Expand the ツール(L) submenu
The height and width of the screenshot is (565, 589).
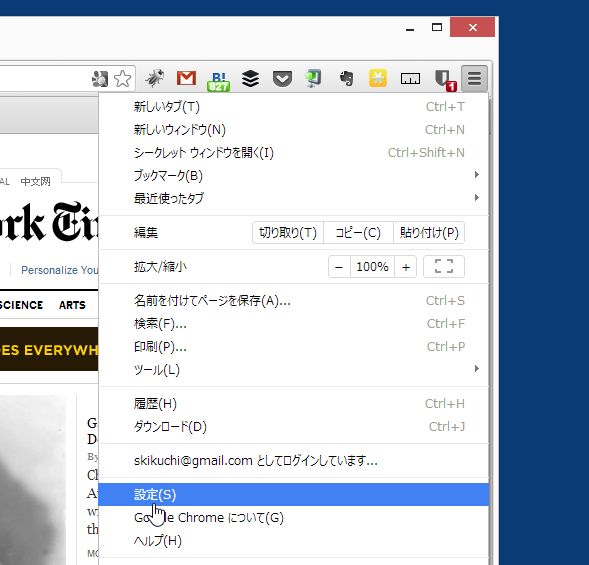pyautogui.click(x=294, y=370)
